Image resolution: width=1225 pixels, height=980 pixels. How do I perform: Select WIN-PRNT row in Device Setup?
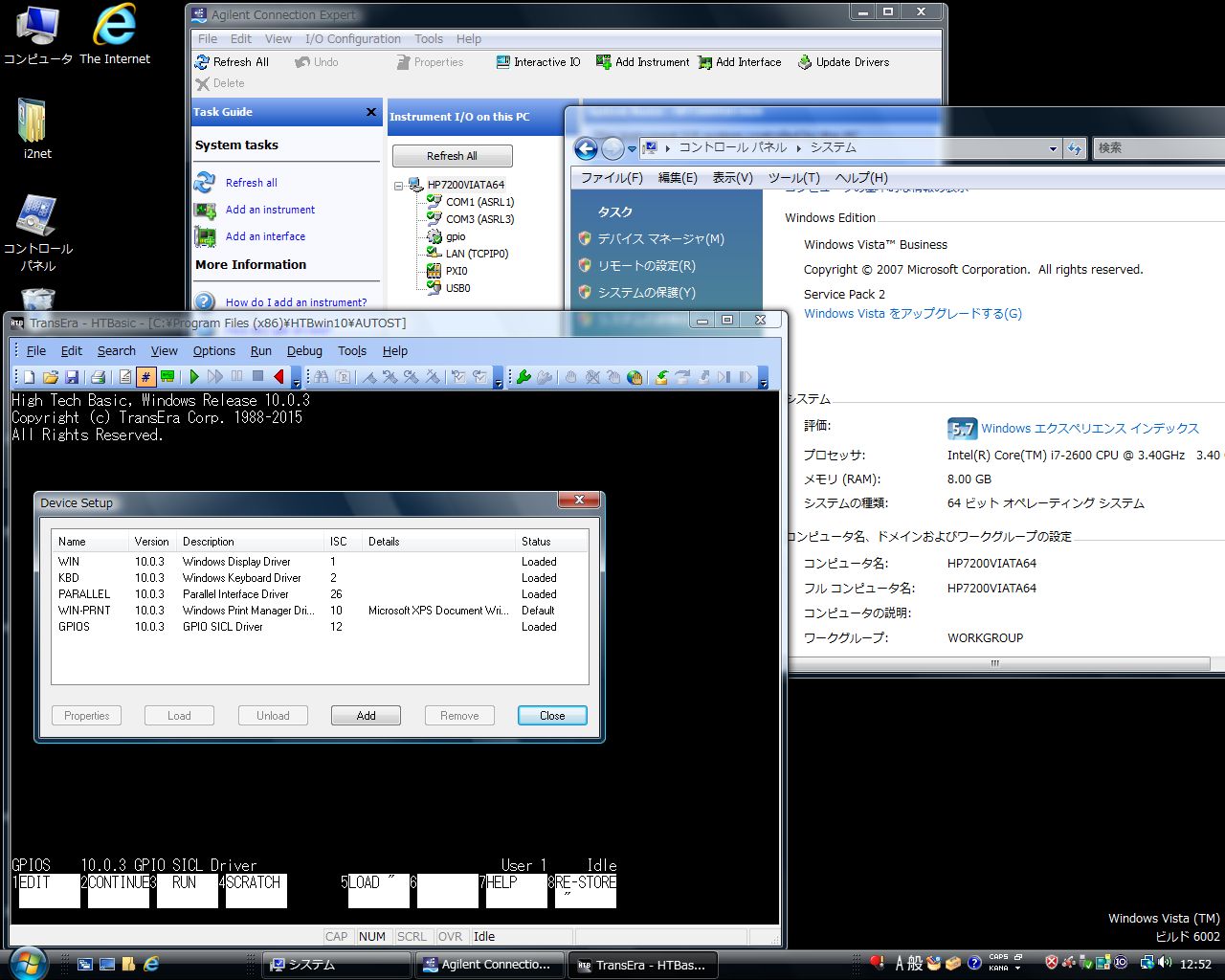[319, 611]
